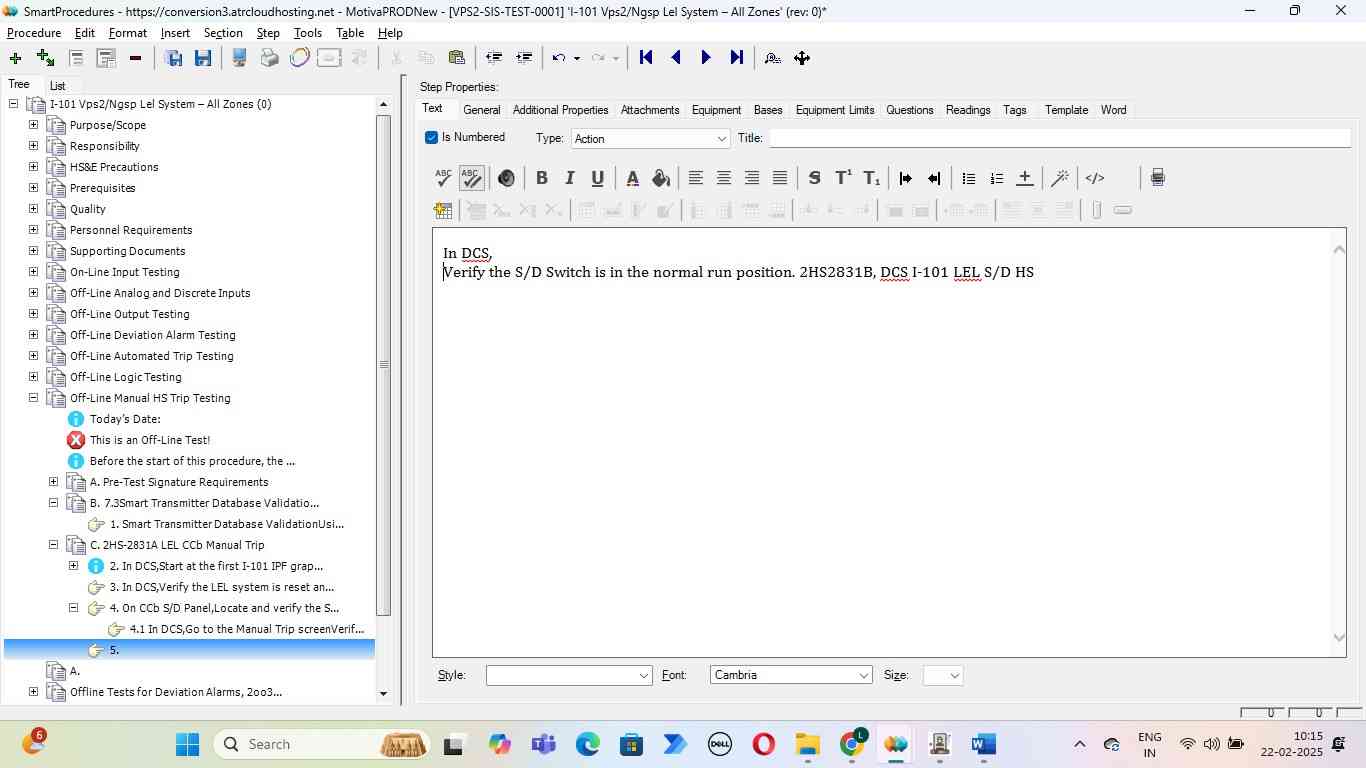Viewport: 1366px width, 768px height.
Task: Insert bulleted list
Action: tap(968, 178)
